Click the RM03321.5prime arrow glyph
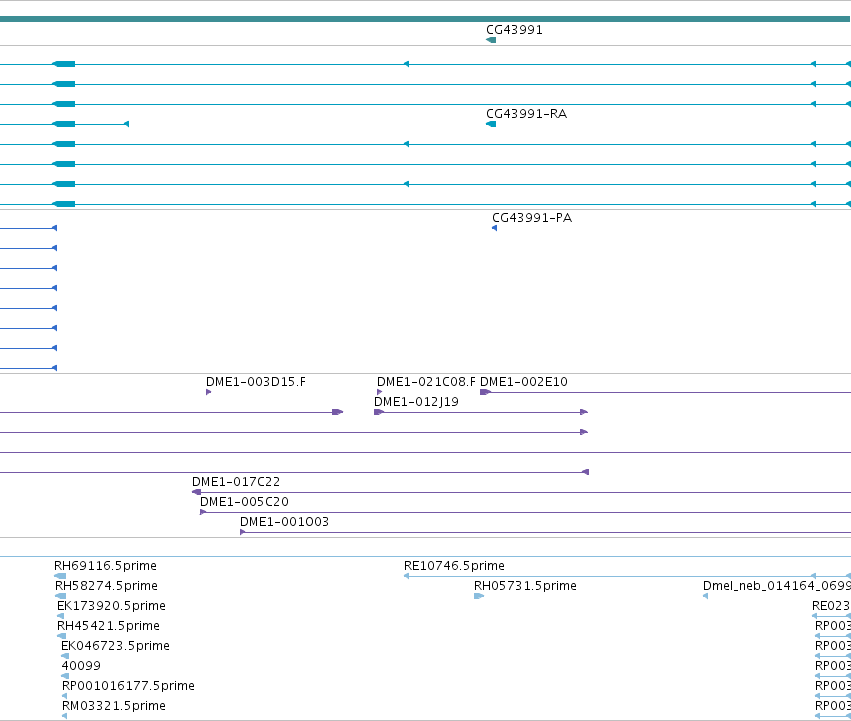 [x=65, y=716]
